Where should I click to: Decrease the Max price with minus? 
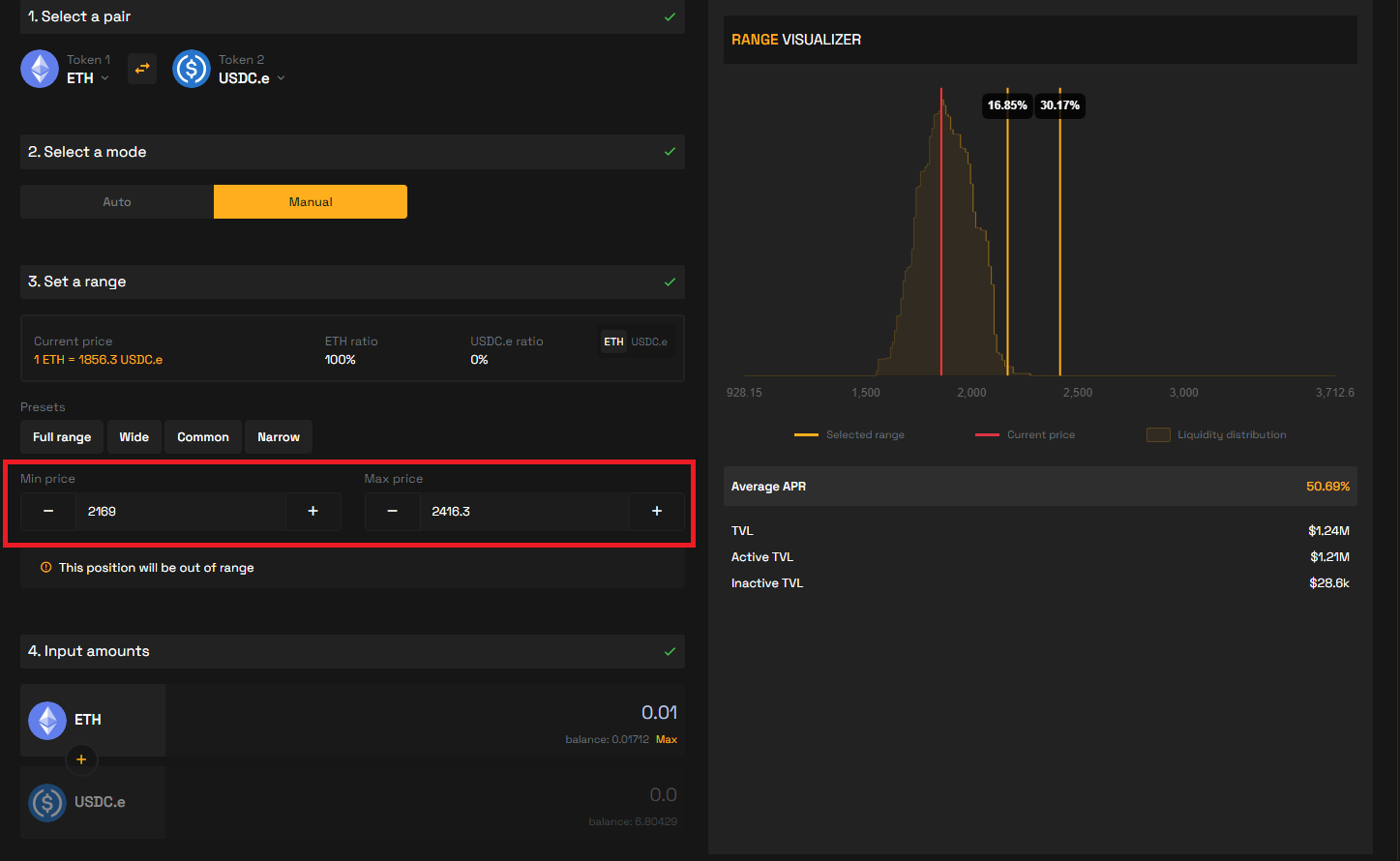tap(392, 511)
